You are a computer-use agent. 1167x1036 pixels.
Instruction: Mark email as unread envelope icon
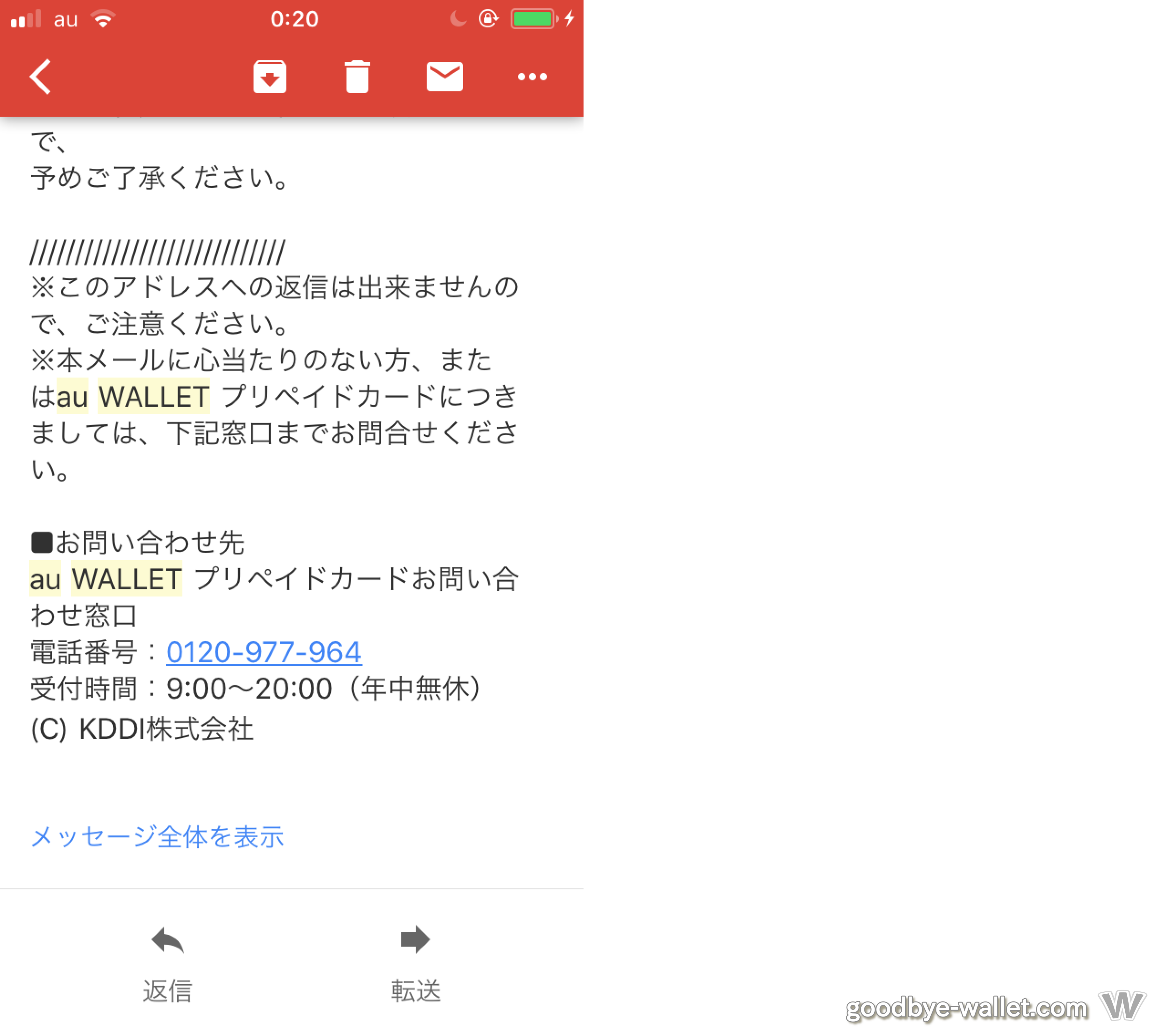click(x=445, y=77)
